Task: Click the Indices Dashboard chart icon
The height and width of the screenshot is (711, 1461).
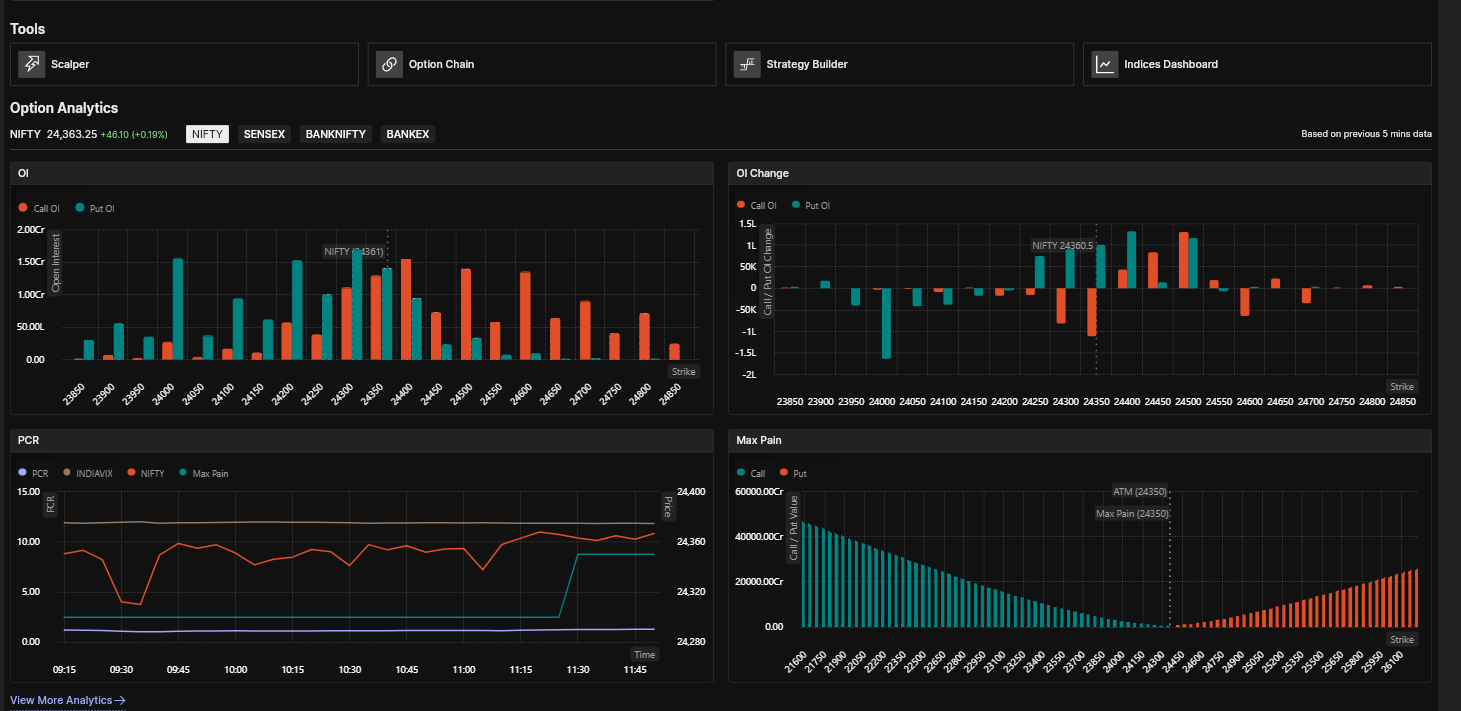Action: pos(1105,64)
